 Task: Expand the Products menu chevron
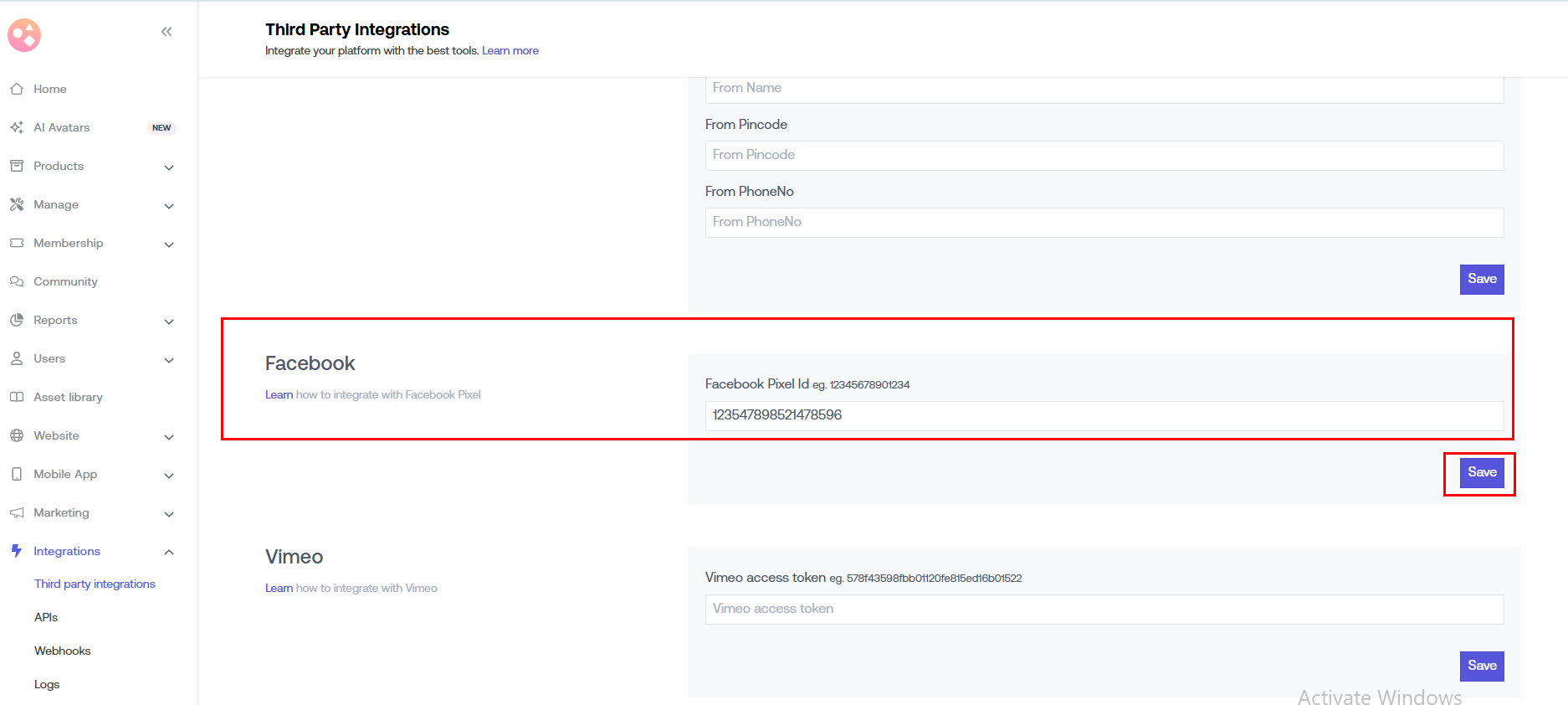tap(169, 167)
